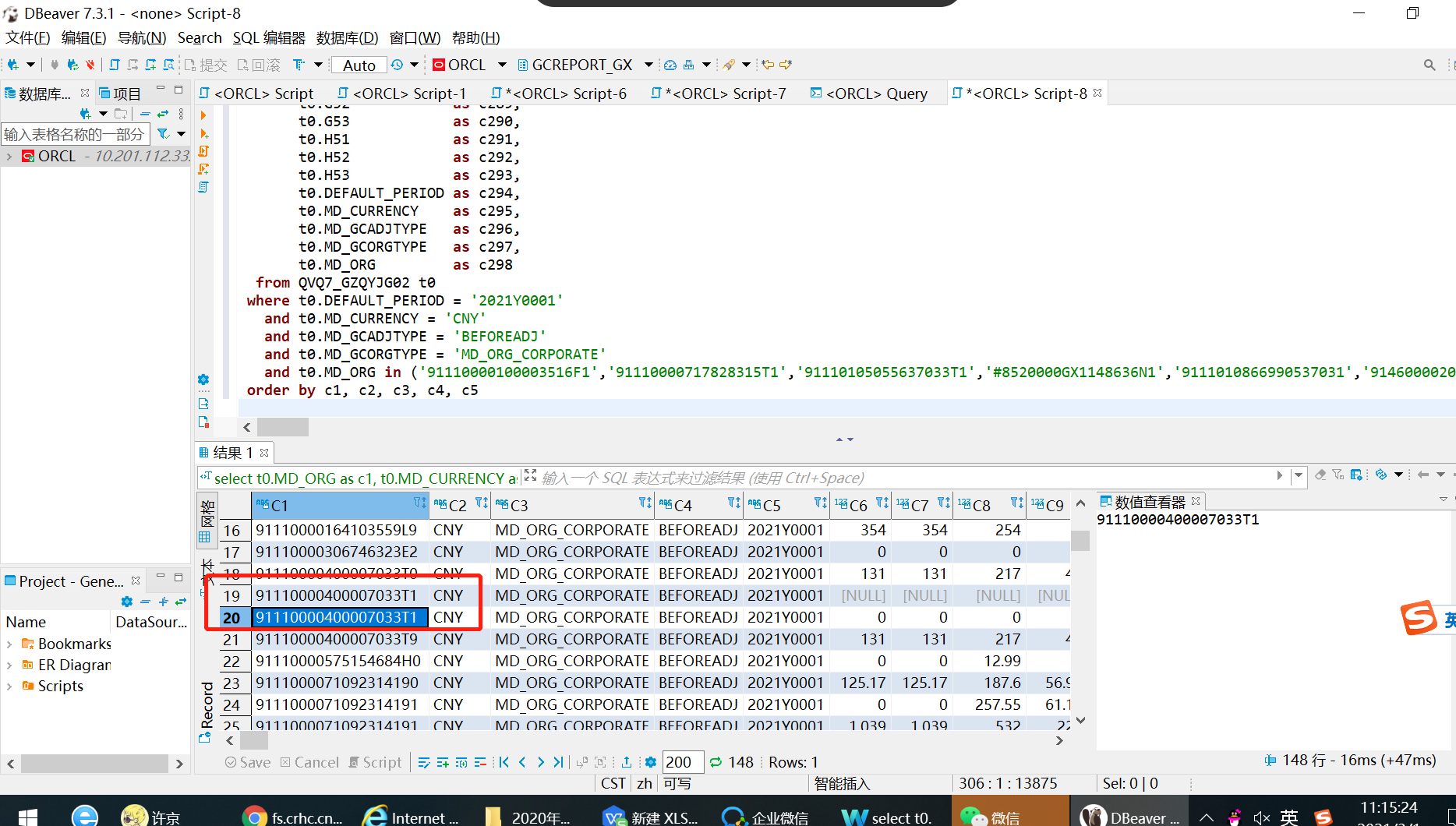This screenshot has width=1456, height=826.
Task: Expand the Bookmarks folder
Action: [x=9, y=644]
